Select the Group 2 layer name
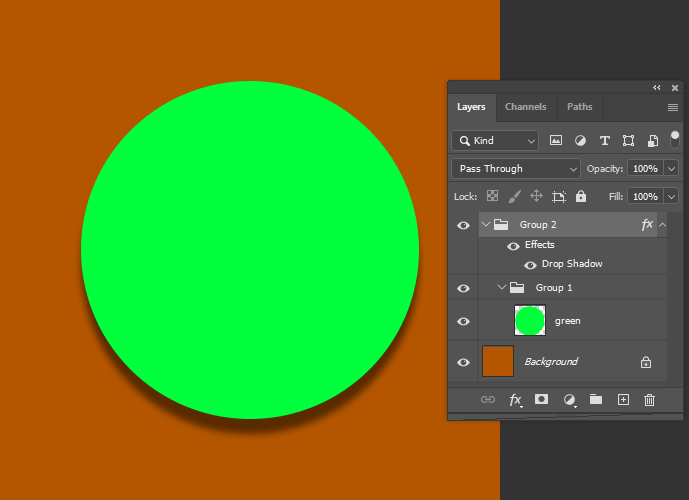 tap(538, 225)
